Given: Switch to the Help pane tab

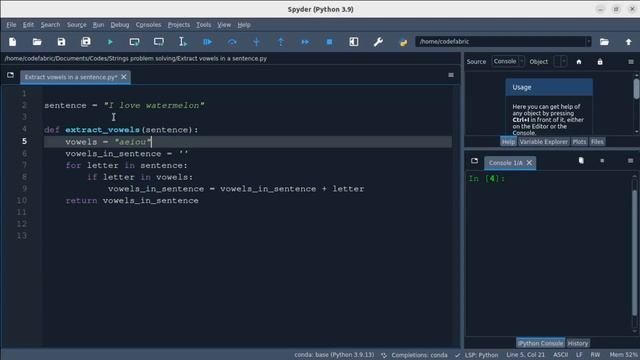Looking at the screenshot, I should [x=508, y=142].
